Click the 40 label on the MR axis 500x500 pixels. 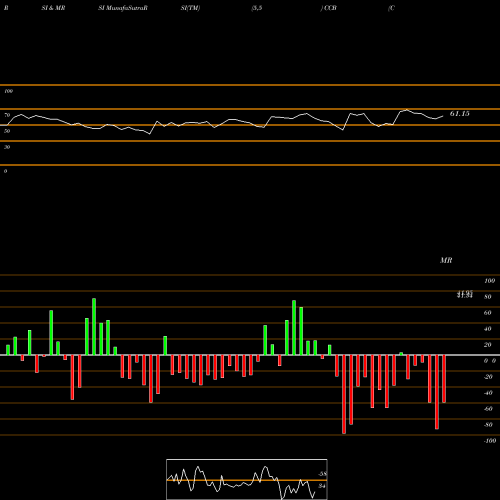pos(488,329)
